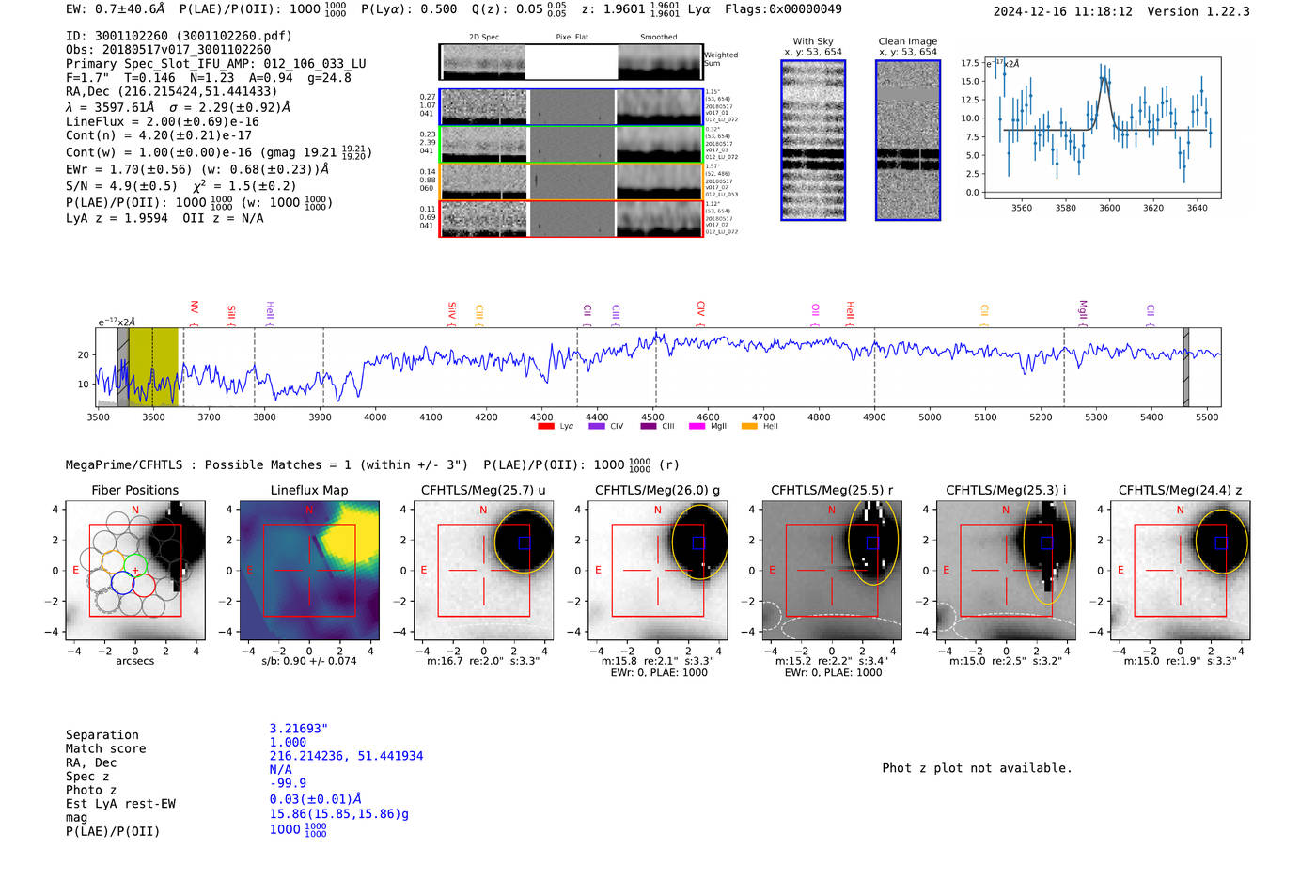1316x896 pixels.
Task: Click the green fiber circle in Fiber Positions
Action: [x=134, y=566]
